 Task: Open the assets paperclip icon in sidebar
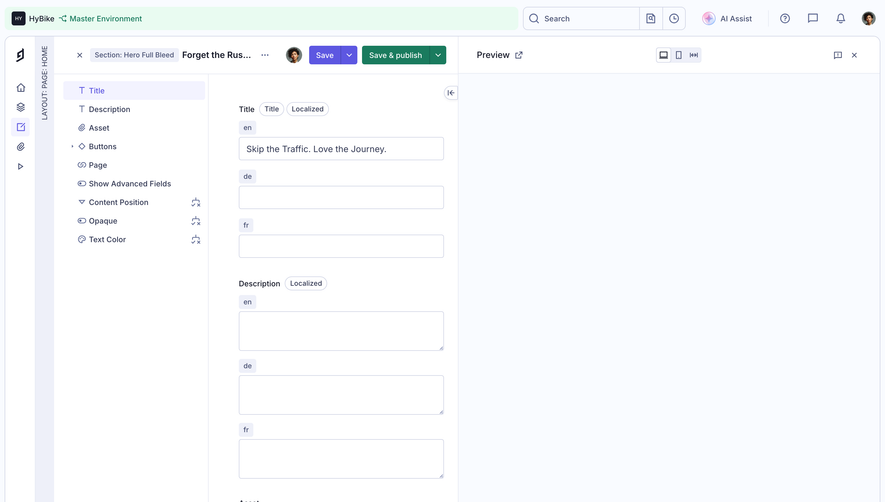21,147
